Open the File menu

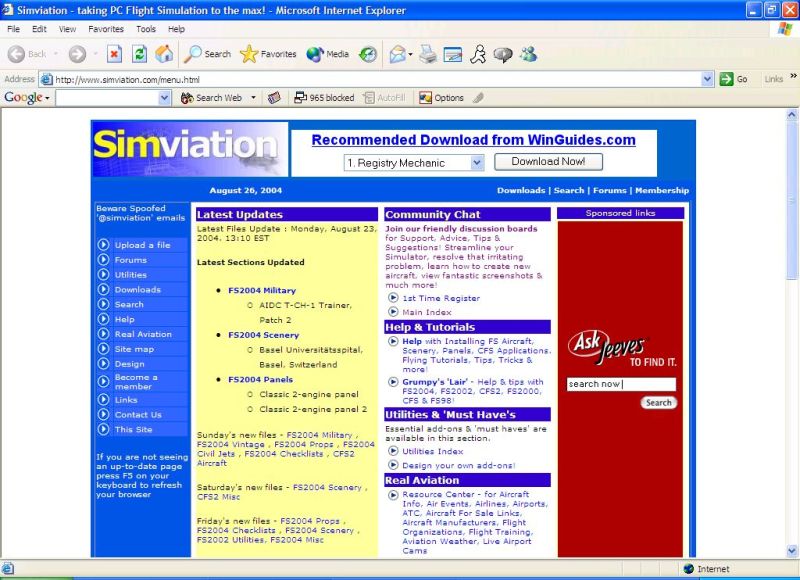point(14,29)
